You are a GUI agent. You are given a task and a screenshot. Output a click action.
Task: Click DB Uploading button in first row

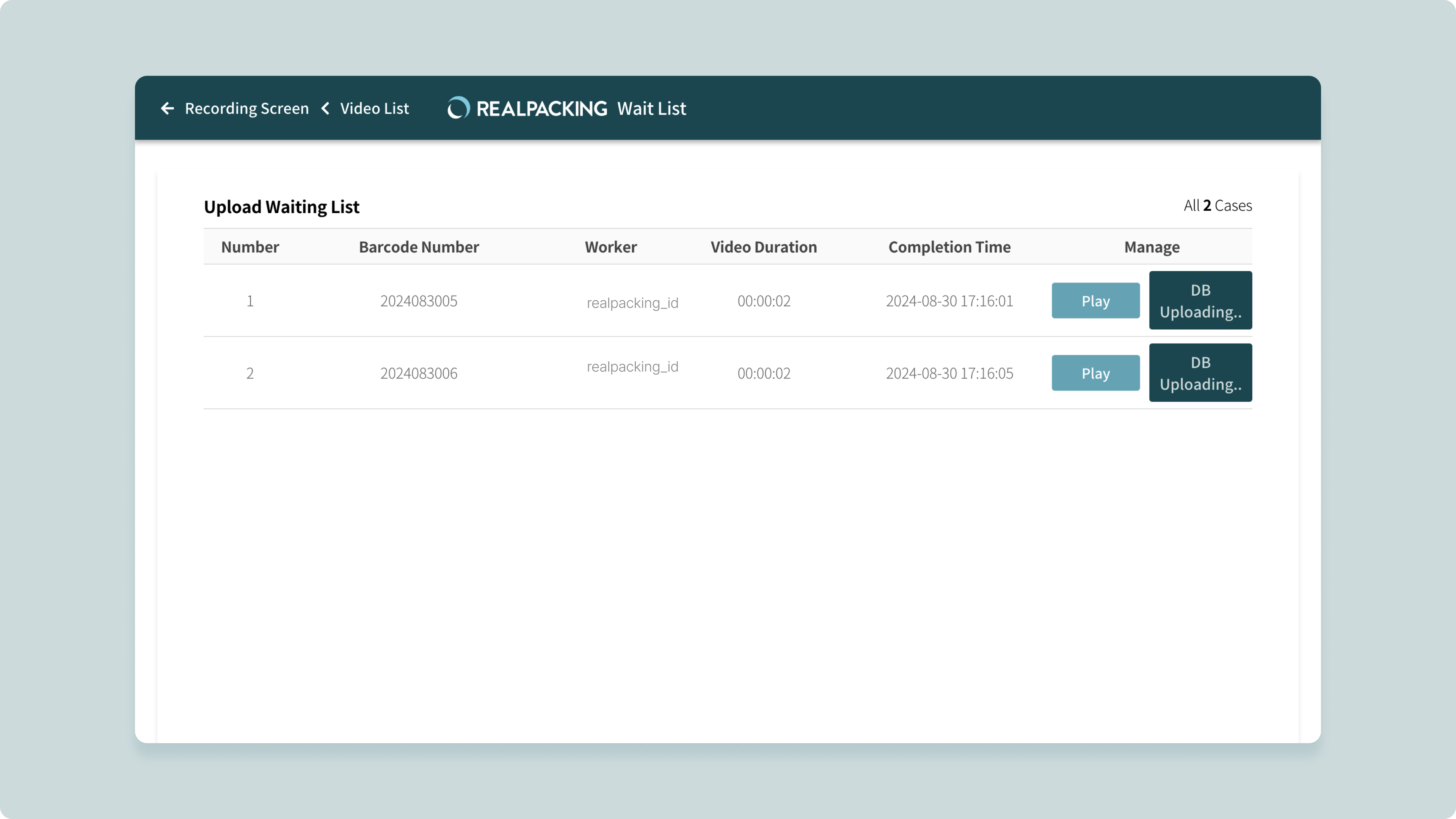[1200, 301]
